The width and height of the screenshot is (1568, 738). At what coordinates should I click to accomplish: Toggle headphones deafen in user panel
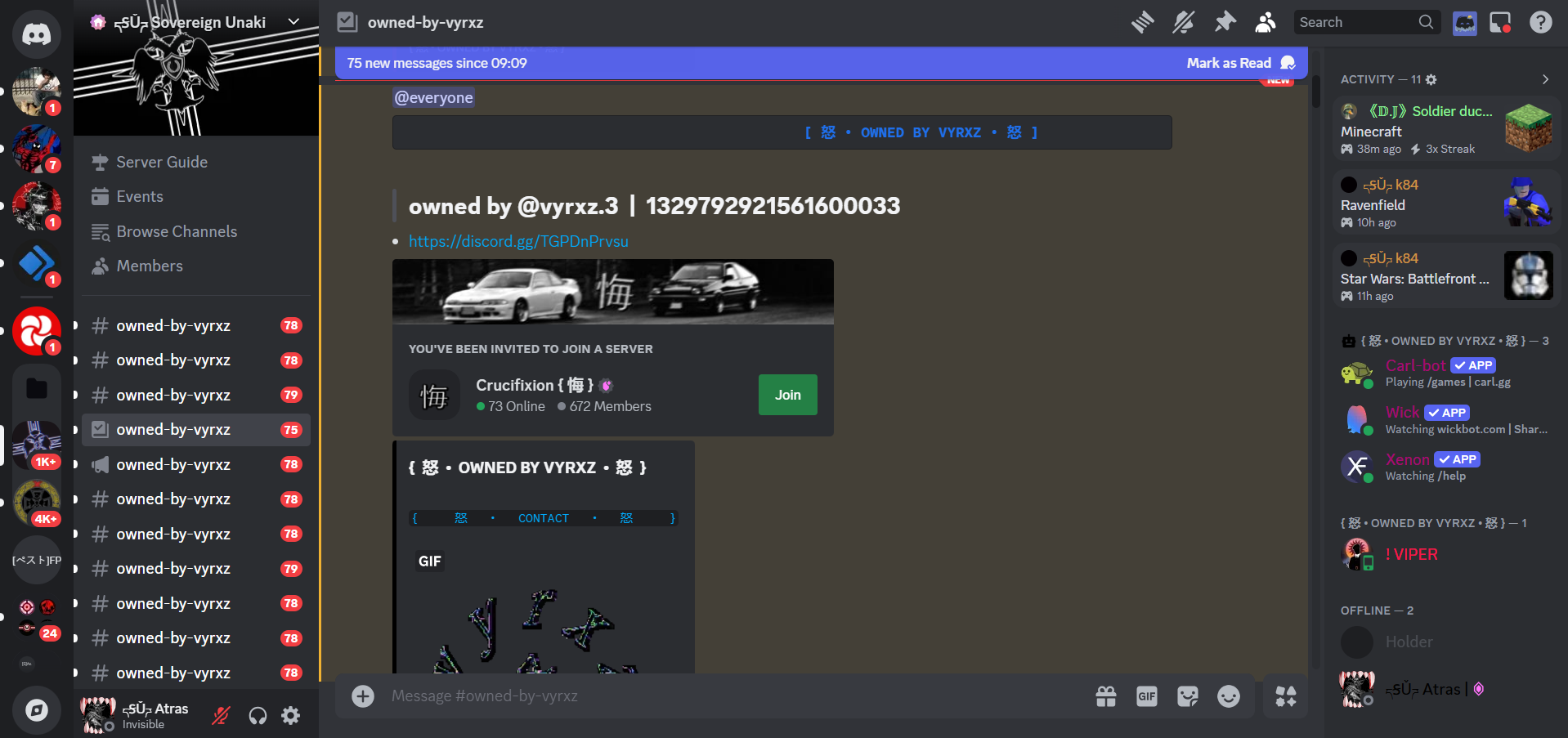point(258,716)
